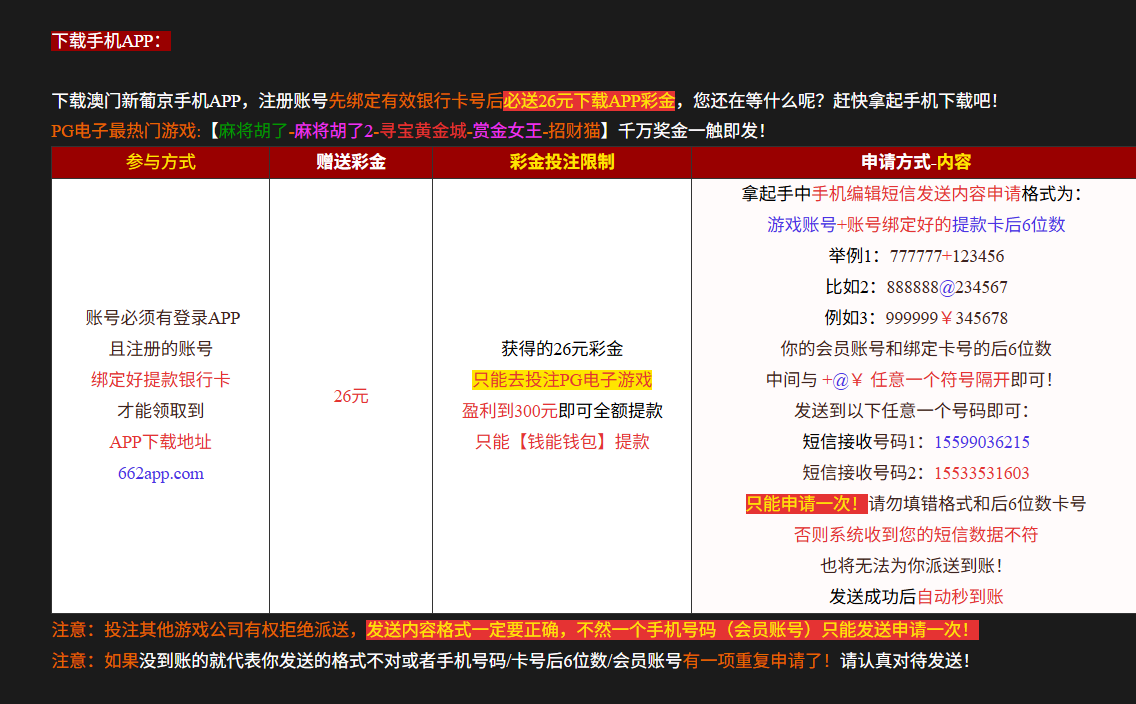The image size is (1136, 704).
Task: Click SMS number 15533531603
Action: tap(982, 473)
